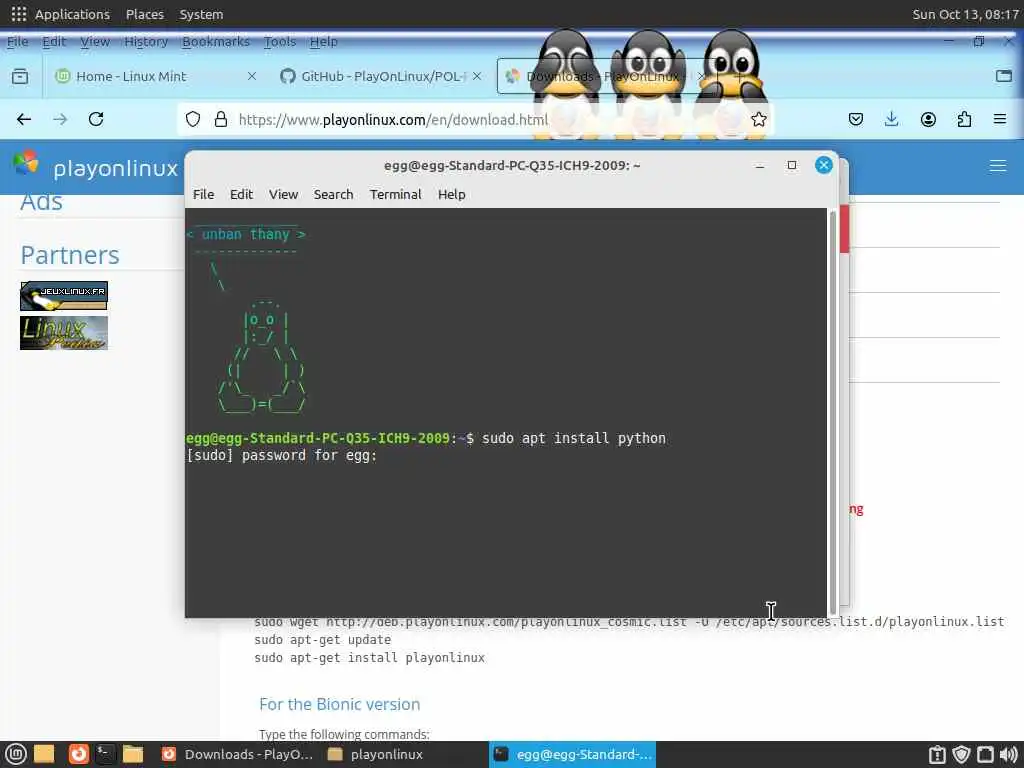Click the Partners heading on the playonlinux page
Viewport: 1024px width, 768px height.
pos(70,255)
